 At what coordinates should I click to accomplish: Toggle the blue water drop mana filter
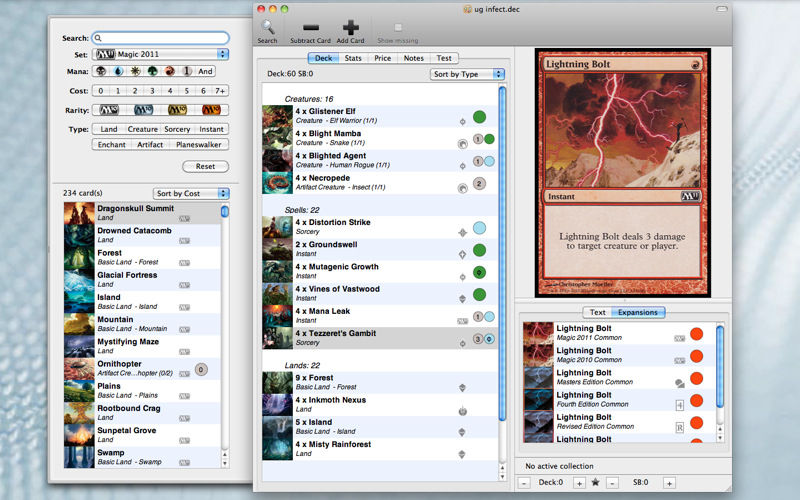[118, 71]
